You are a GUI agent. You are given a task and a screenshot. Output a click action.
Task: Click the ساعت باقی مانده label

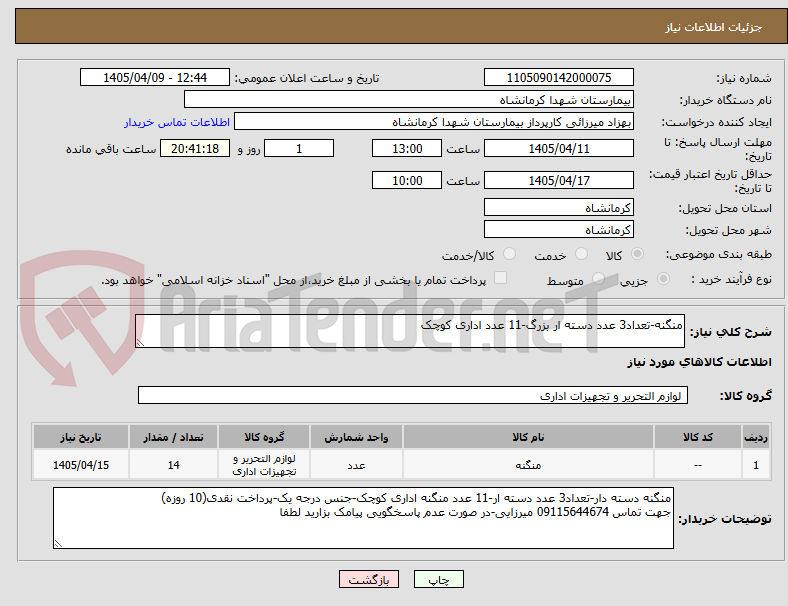point(111,149)
